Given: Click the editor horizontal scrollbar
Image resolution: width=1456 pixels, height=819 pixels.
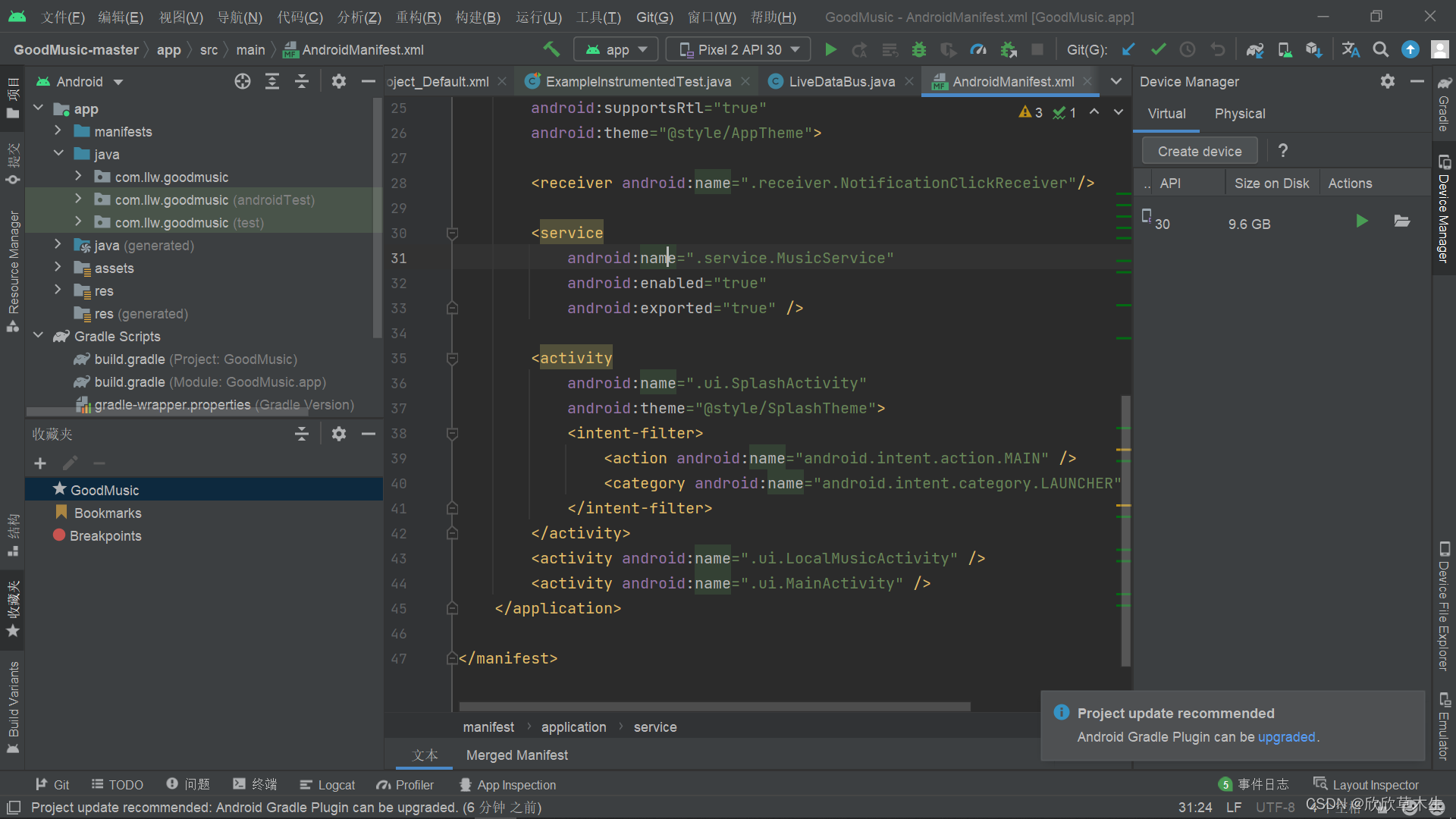Looking at the screenshot, I should [714, 707].
